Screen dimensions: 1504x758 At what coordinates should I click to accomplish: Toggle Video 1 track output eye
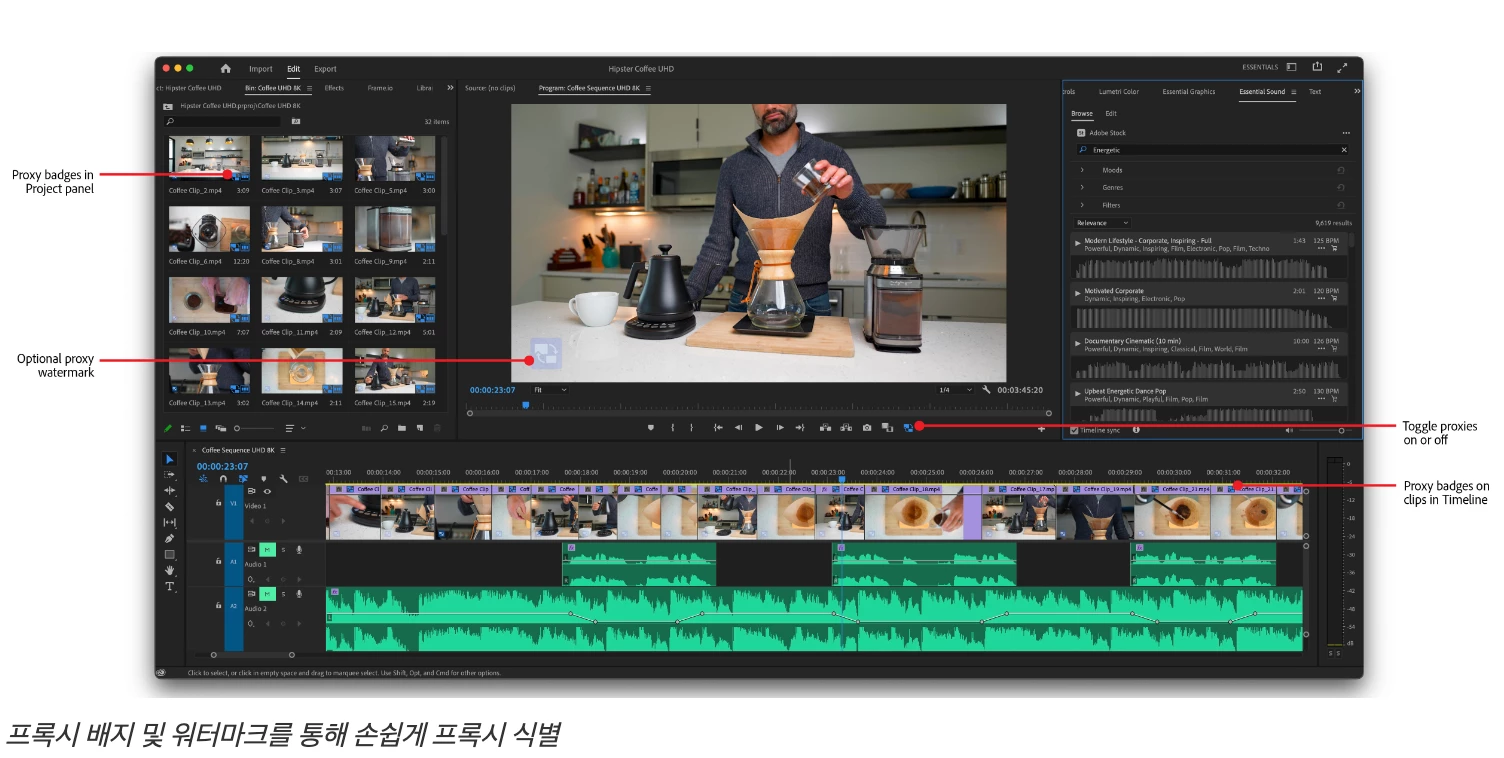click(x=267, y=491)
